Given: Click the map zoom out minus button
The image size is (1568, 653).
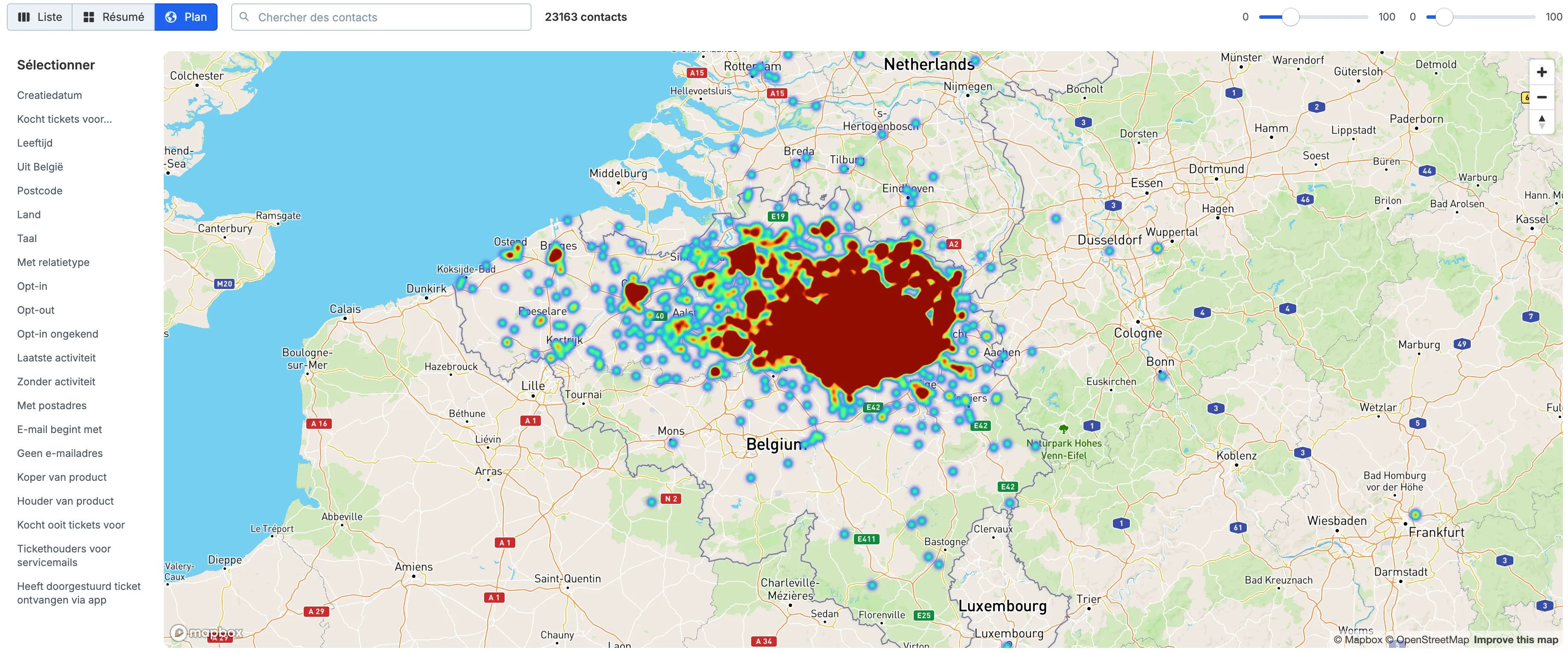Looking at the screenshot, I should point(1541,97).
